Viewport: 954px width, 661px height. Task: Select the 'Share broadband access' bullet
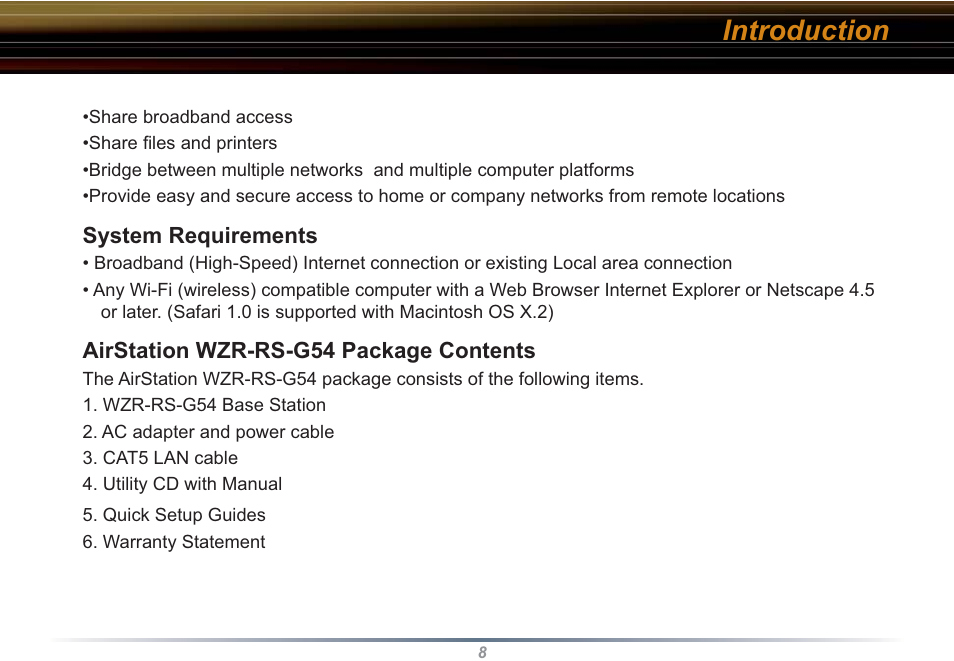pyautogui.click(x=187, y=117)
